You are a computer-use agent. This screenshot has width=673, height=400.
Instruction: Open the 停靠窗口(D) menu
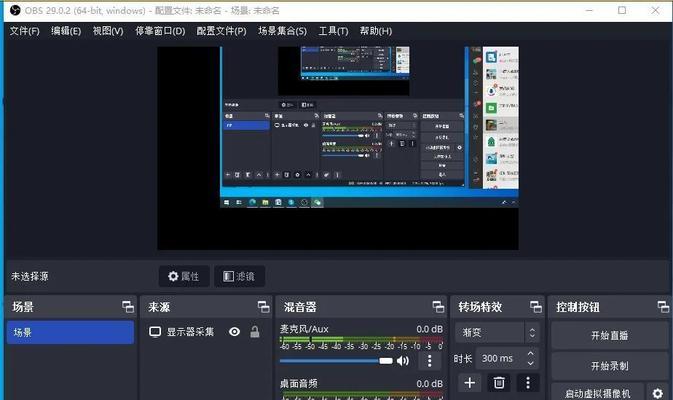pyautogui.click(x=160, y=31)
